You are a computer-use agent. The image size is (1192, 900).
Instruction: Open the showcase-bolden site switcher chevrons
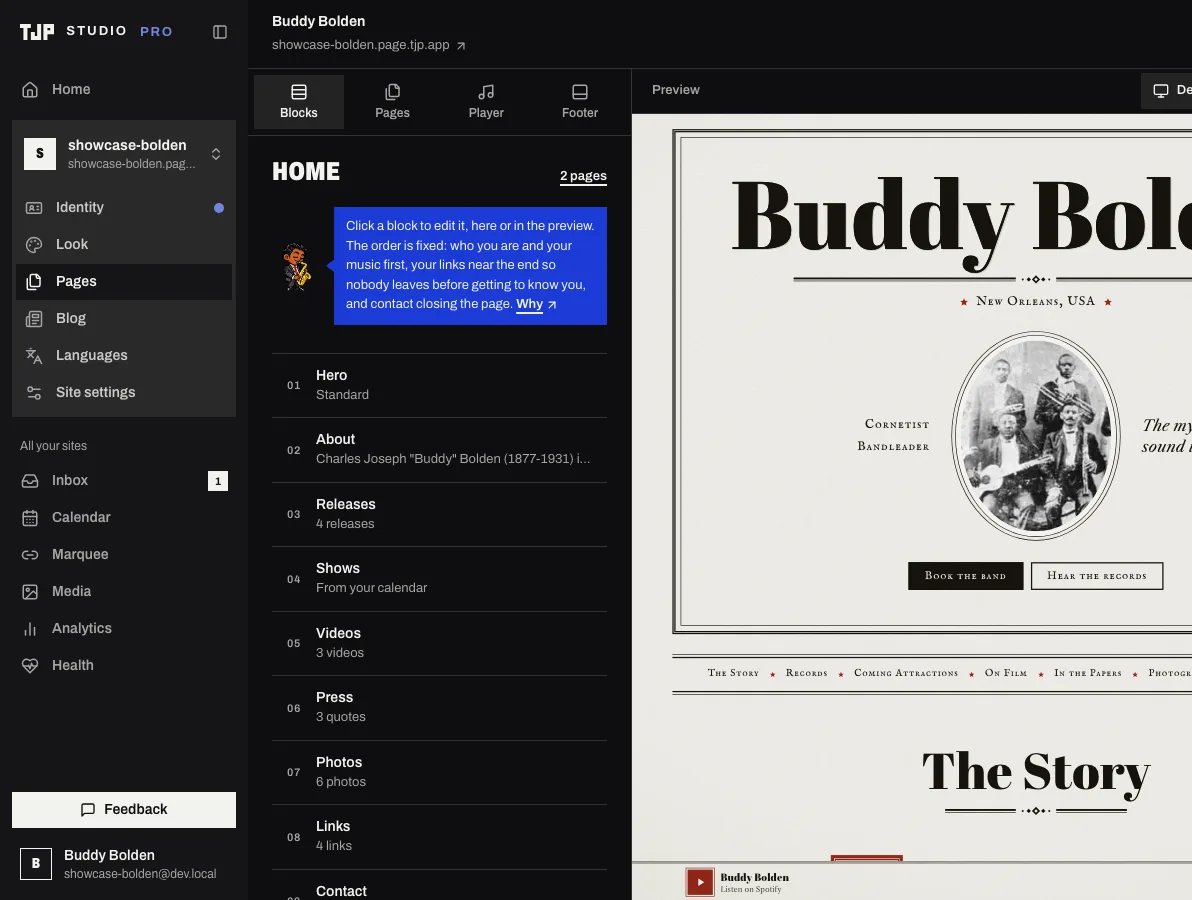tap(216, 154)
